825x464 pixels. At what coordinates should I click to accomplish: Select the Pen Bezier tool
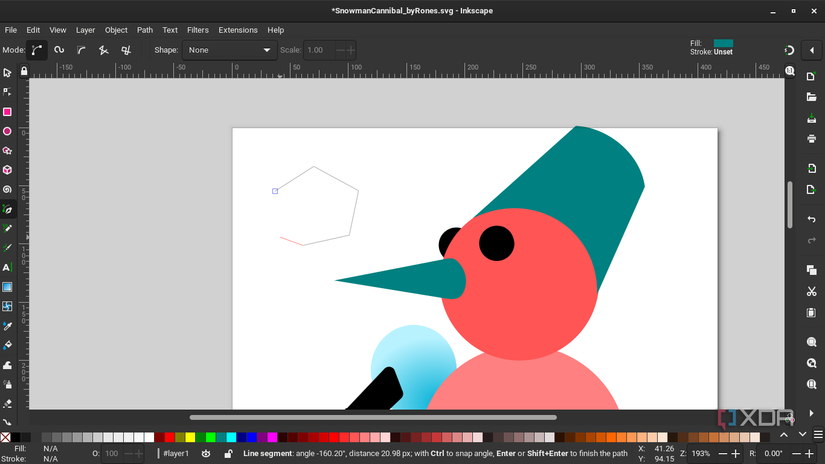coord(7,209)
